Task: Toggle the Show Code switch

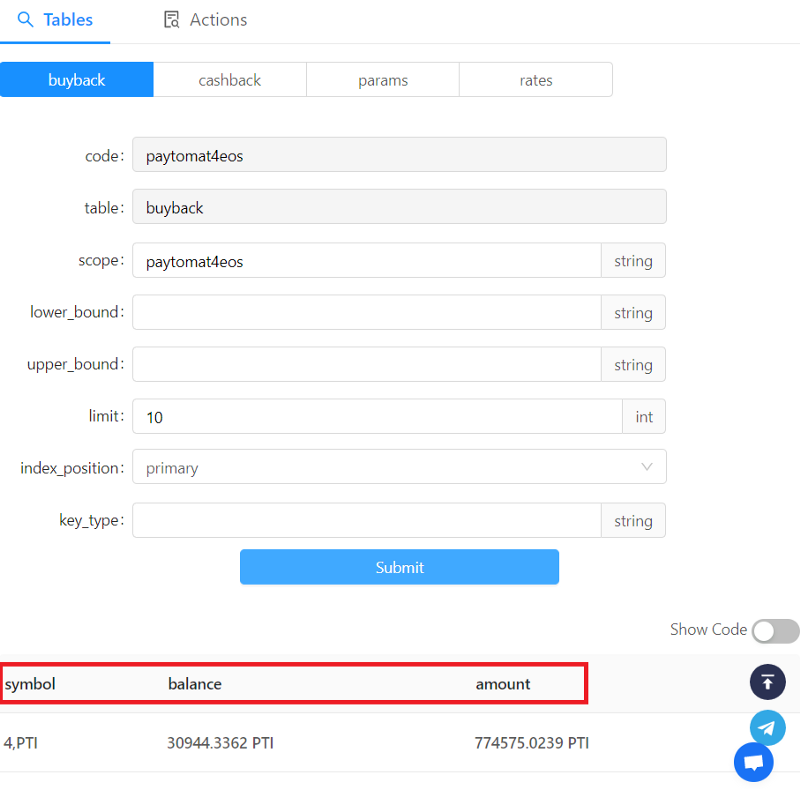Action: pyautogui.click(x=775, y=631)
